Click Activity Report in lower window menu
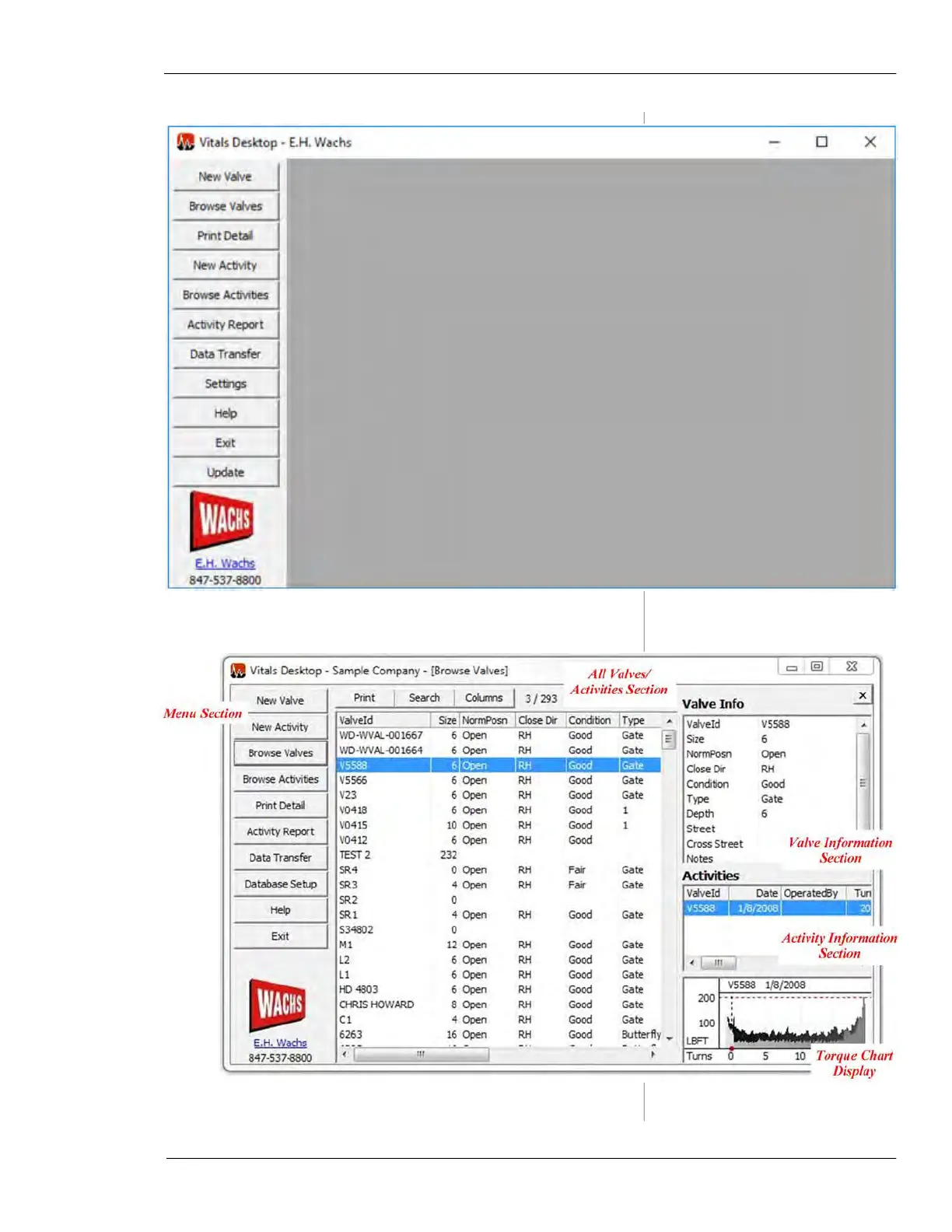952x1232 pixels. 280,831
